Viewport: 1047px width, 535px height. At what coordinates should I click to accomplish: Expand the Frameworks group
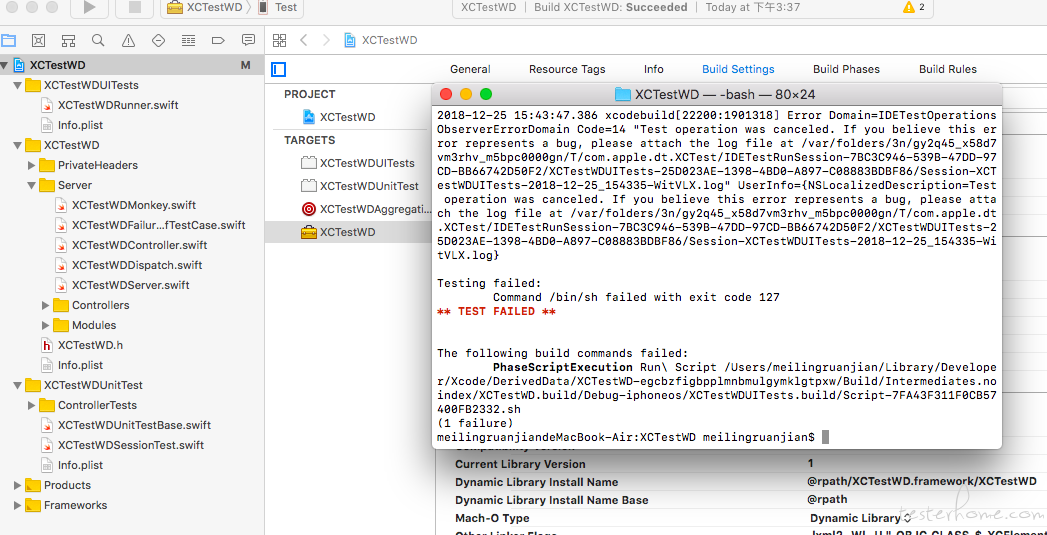[x=17, y=506]
